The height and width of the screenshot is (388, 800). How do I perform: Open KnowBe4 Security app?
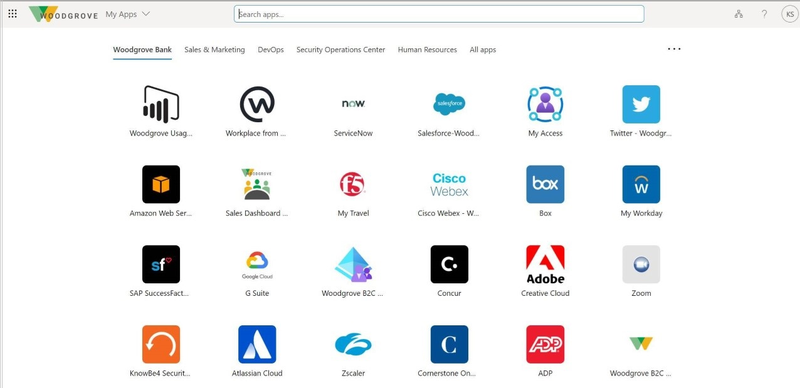(161, 344)
